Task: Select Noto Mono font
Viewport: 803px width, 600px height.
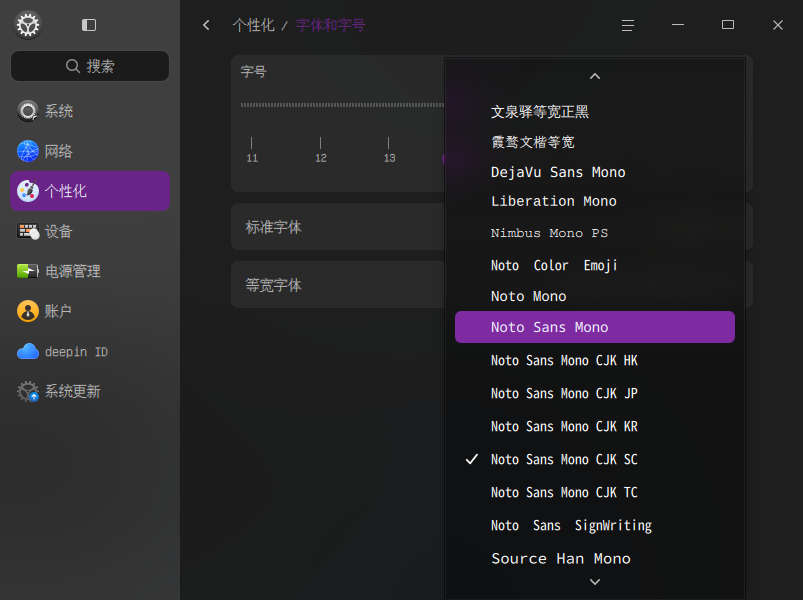Action: [x=595, y=296]
